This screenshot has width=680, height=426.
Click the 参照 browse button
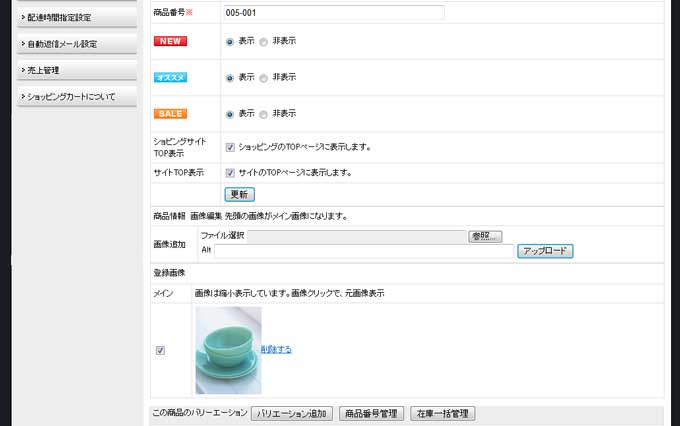(485, 236)
